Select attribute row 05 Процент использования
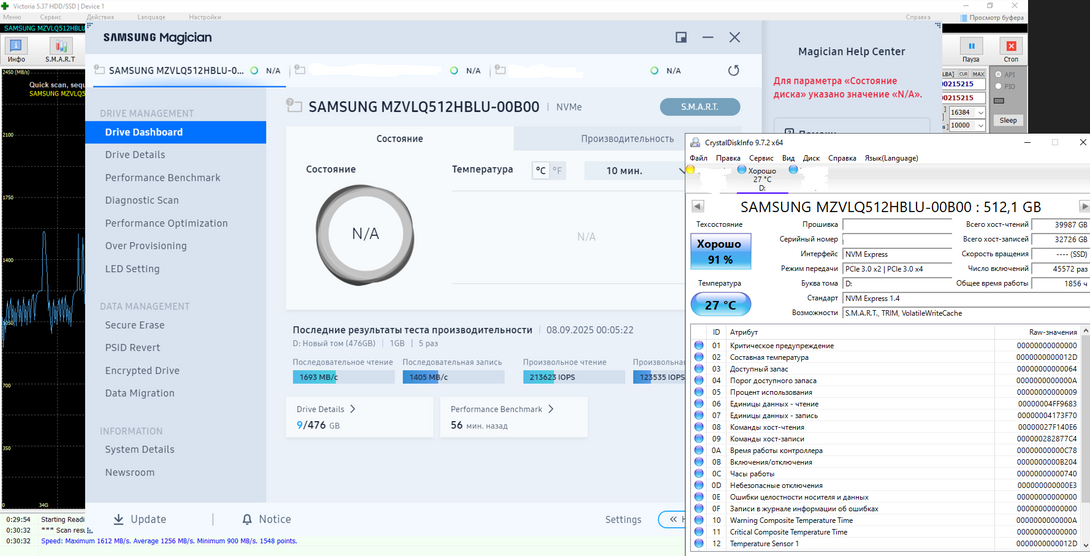Image resolution: width=1090 pixels, height=556 pixels. click(886, 392)
